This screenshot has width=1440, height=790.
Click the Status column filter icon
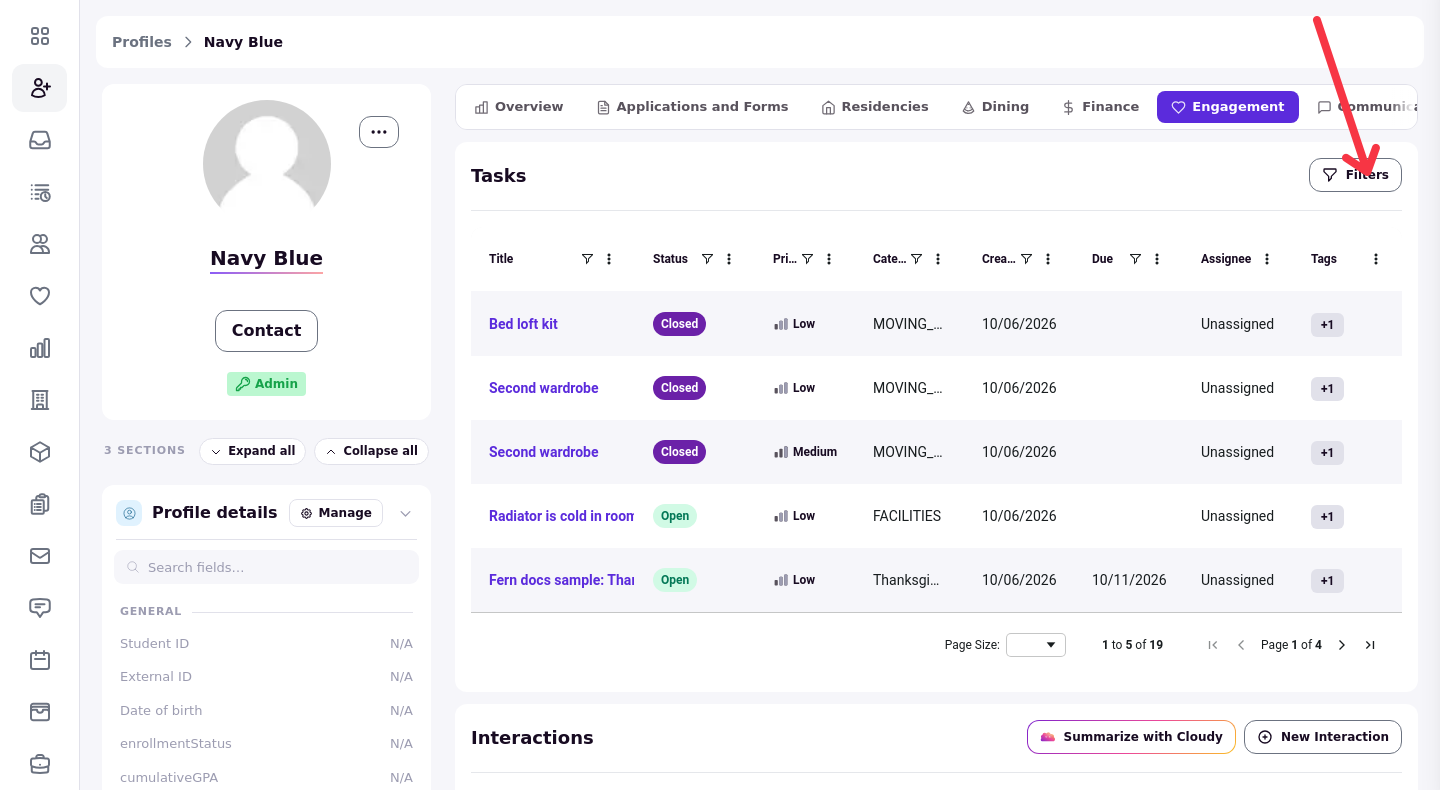point(707,259)
